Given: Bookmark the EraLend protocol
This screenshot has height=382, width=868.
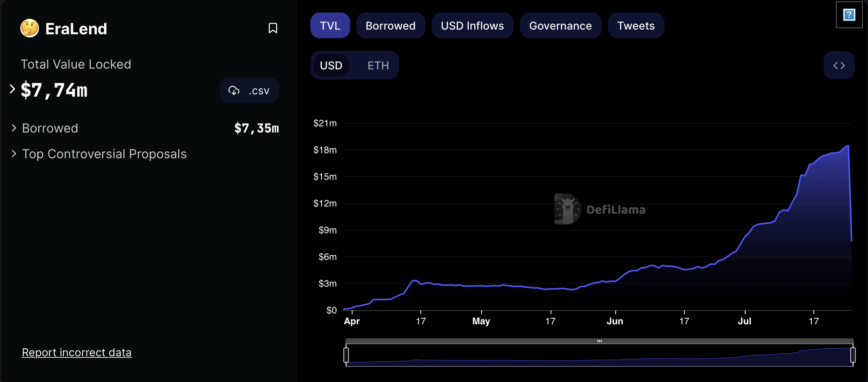Looking at the screenshot, I should point(273,28).
